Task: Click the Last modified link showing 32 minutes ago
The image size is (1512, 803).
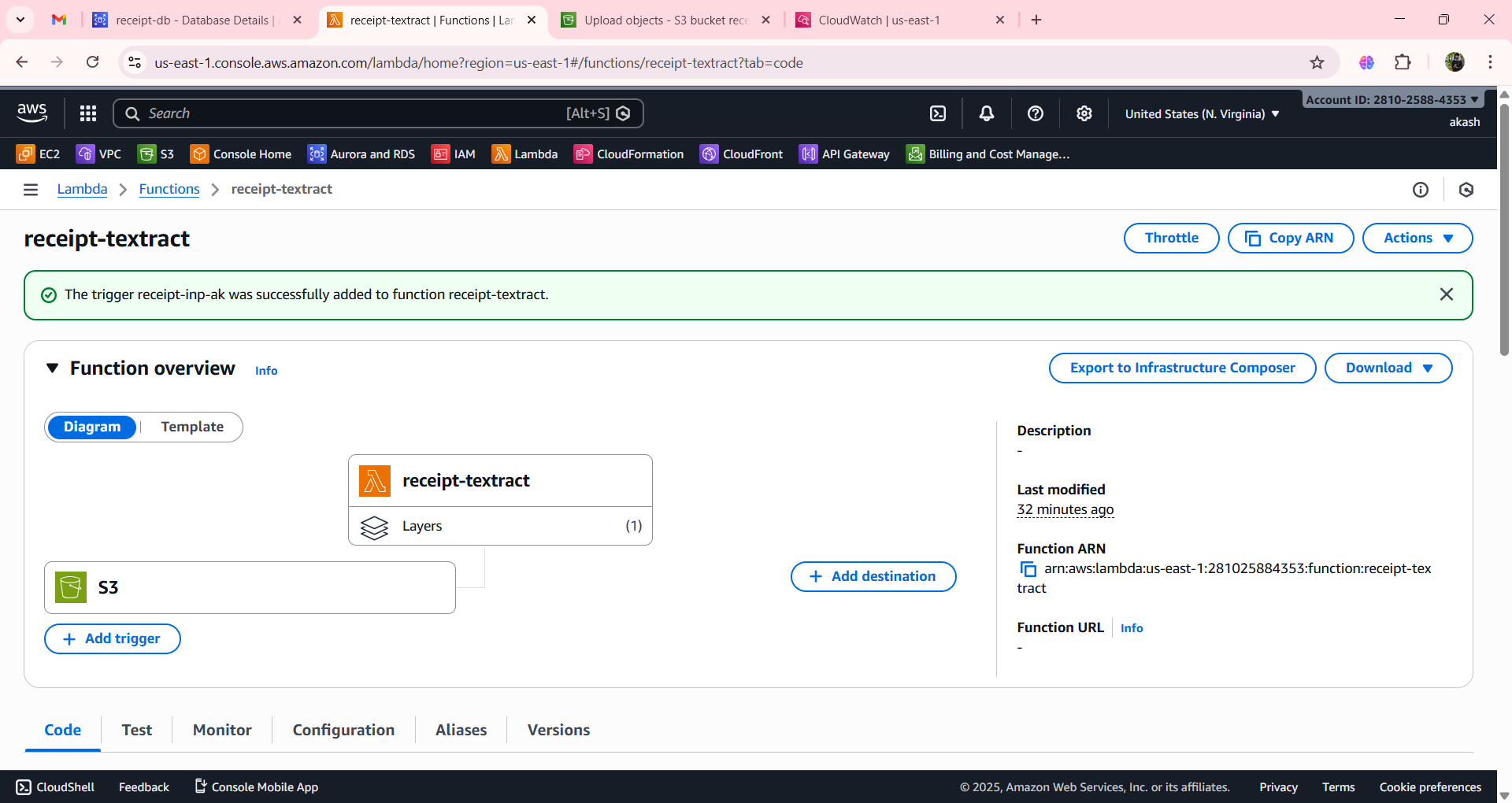Action: [x=1065, y=509]
